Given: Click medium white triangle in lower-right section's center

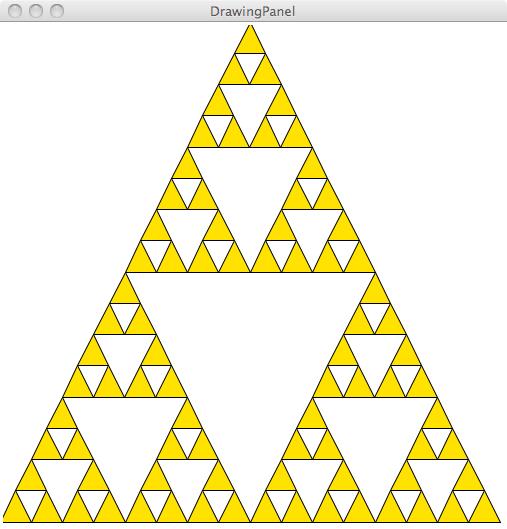Looking at the screenshot, I should click(375, 439).
